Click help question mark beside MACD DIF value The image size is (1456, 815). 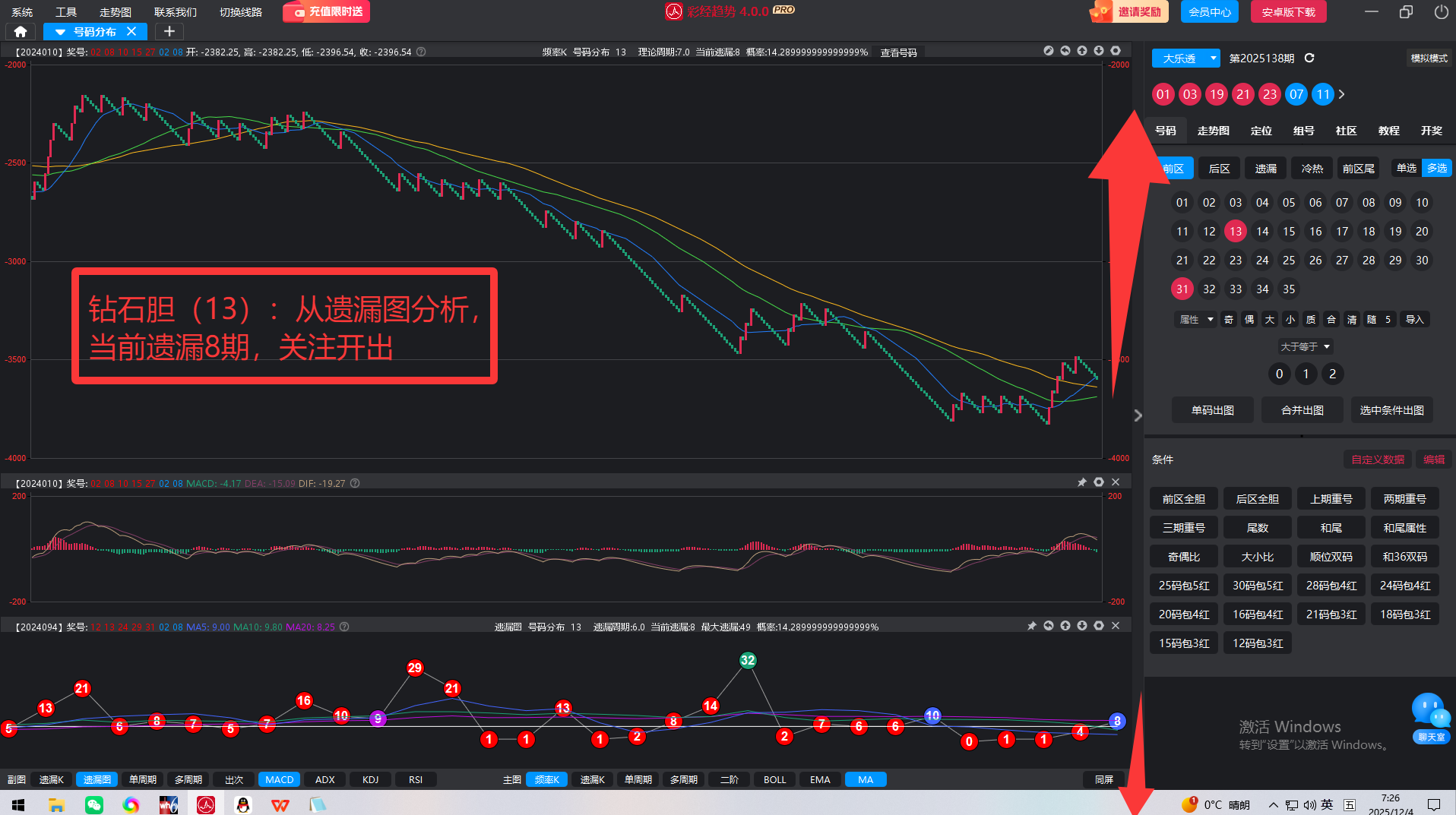355,483
